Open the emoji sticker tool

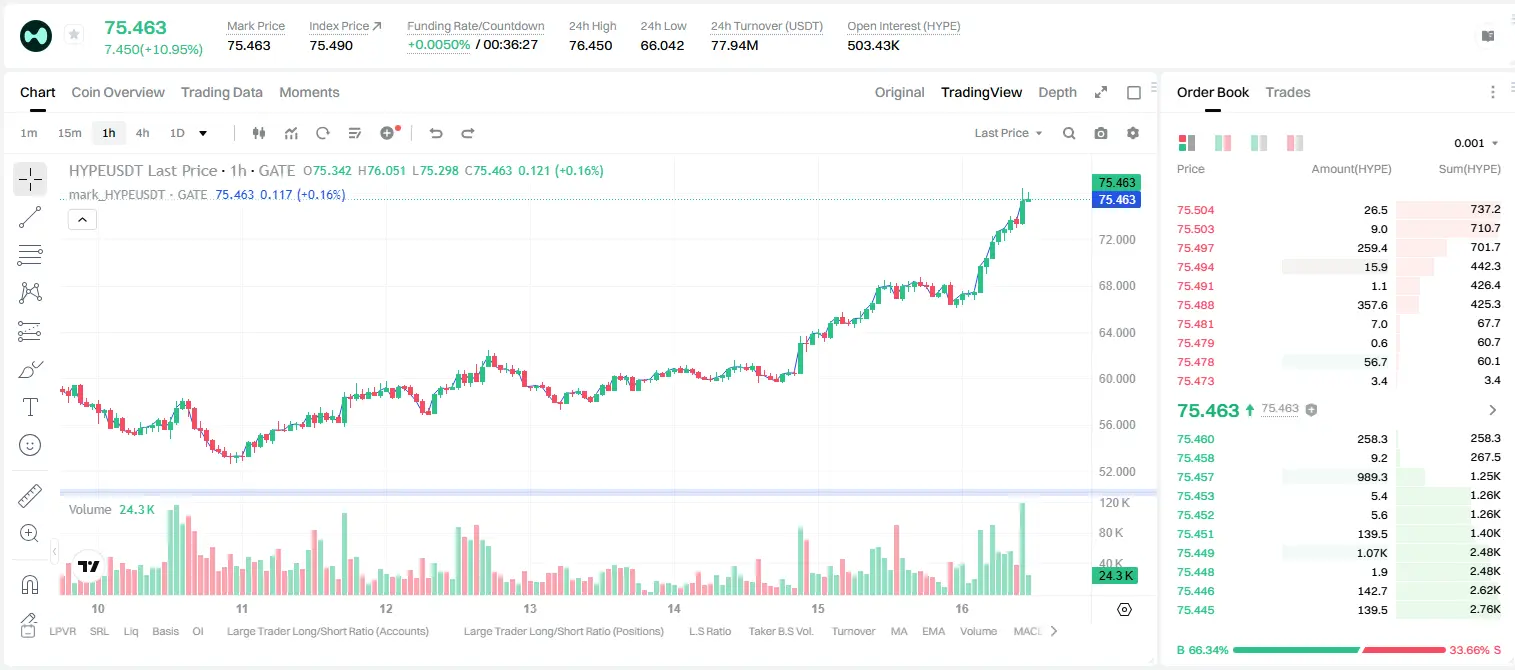click(x=30, y=445)
